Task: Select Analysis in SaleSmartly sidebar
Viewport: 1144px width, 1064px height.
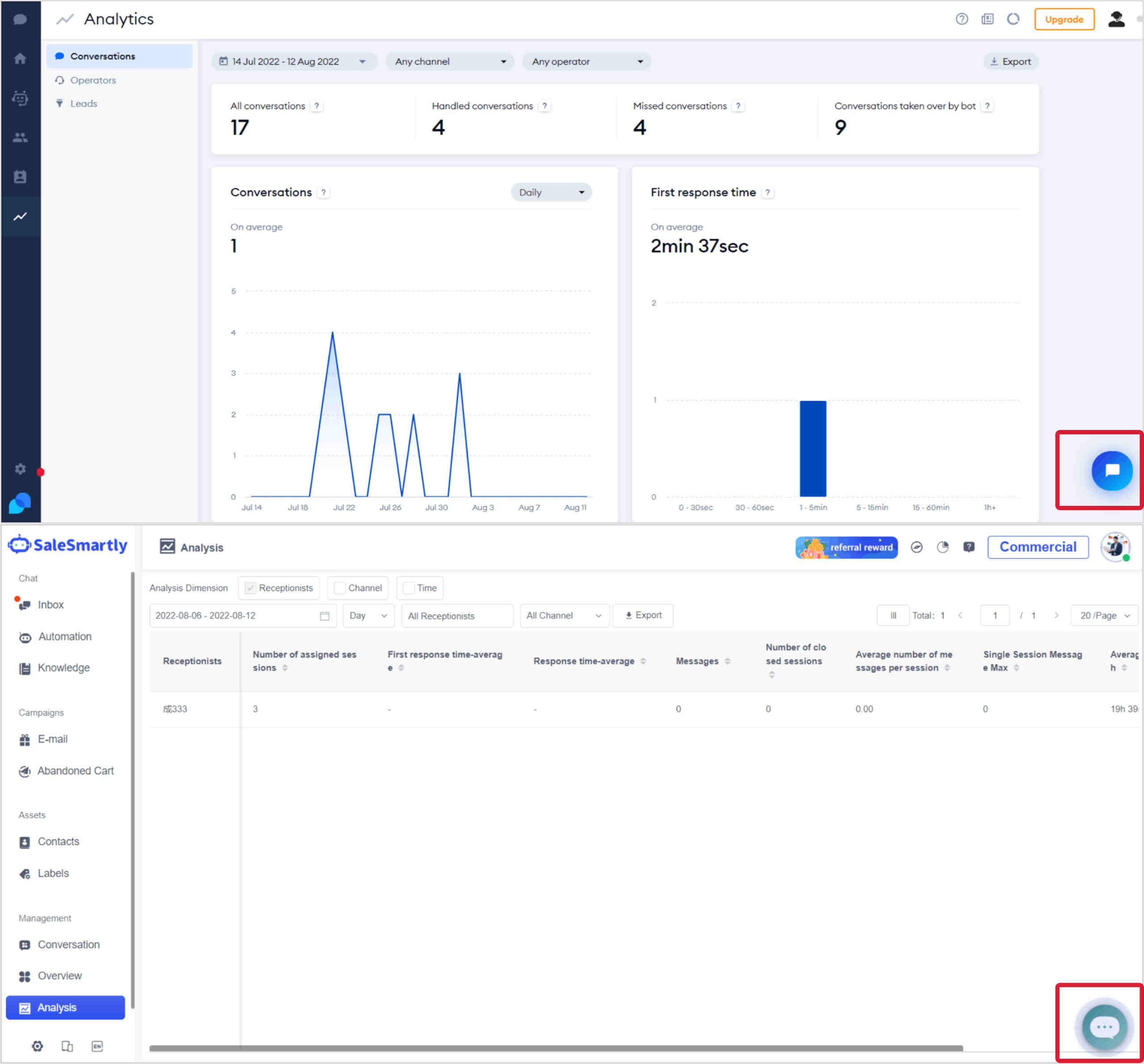Action: coord(66,1008)
